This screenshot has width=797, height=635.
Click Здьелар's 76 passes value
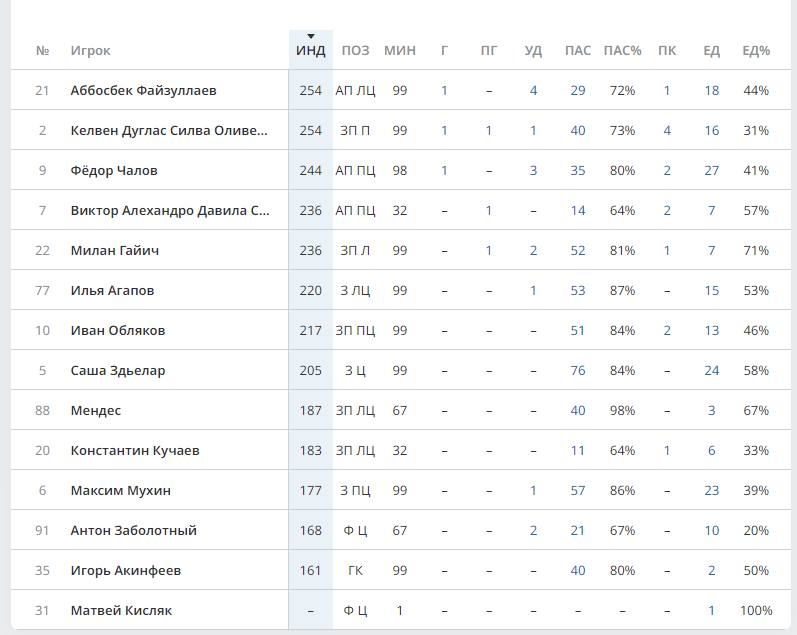pos(577,371)
